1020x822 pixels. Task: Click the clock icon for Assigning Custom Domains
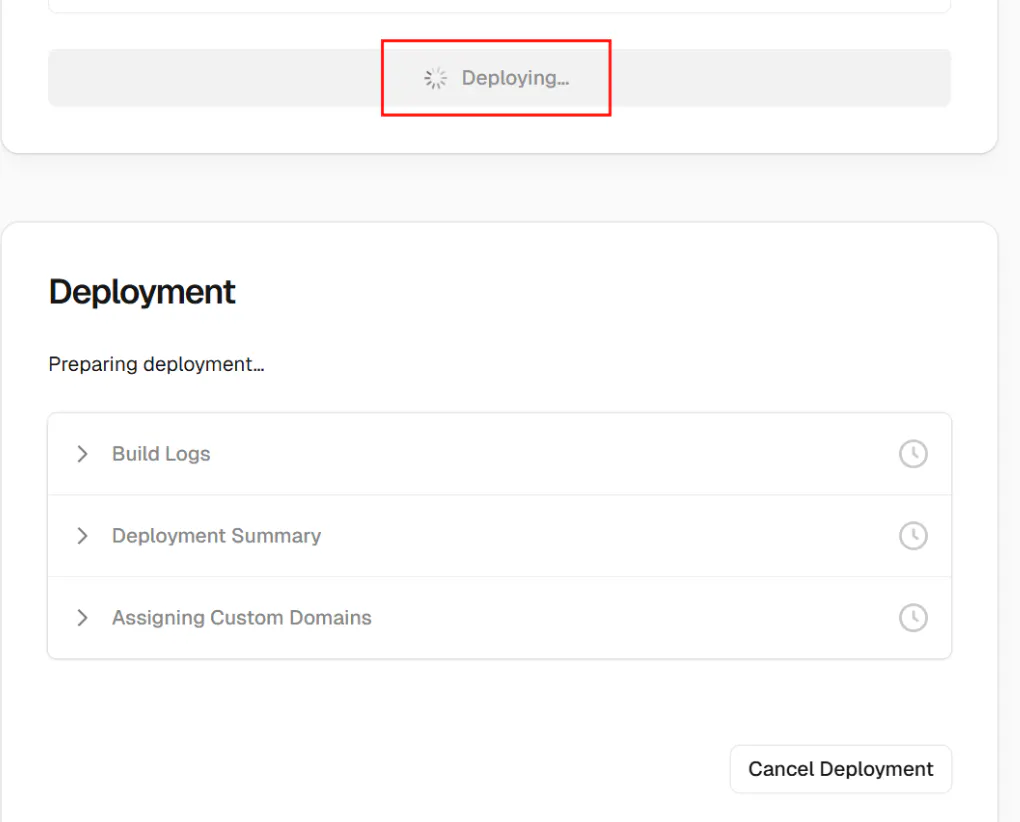pos(913,618)
